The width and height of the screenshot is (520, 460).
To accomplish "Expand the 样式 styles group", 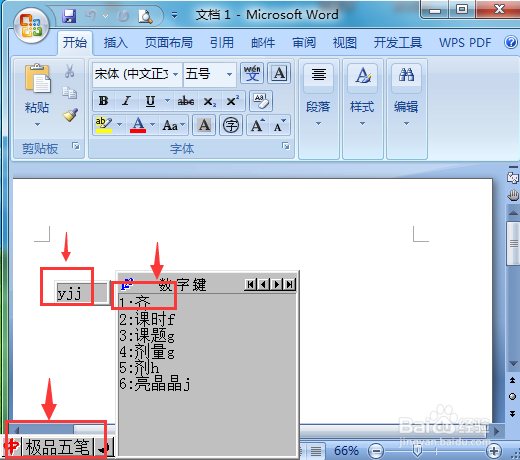I will point(362,109).
